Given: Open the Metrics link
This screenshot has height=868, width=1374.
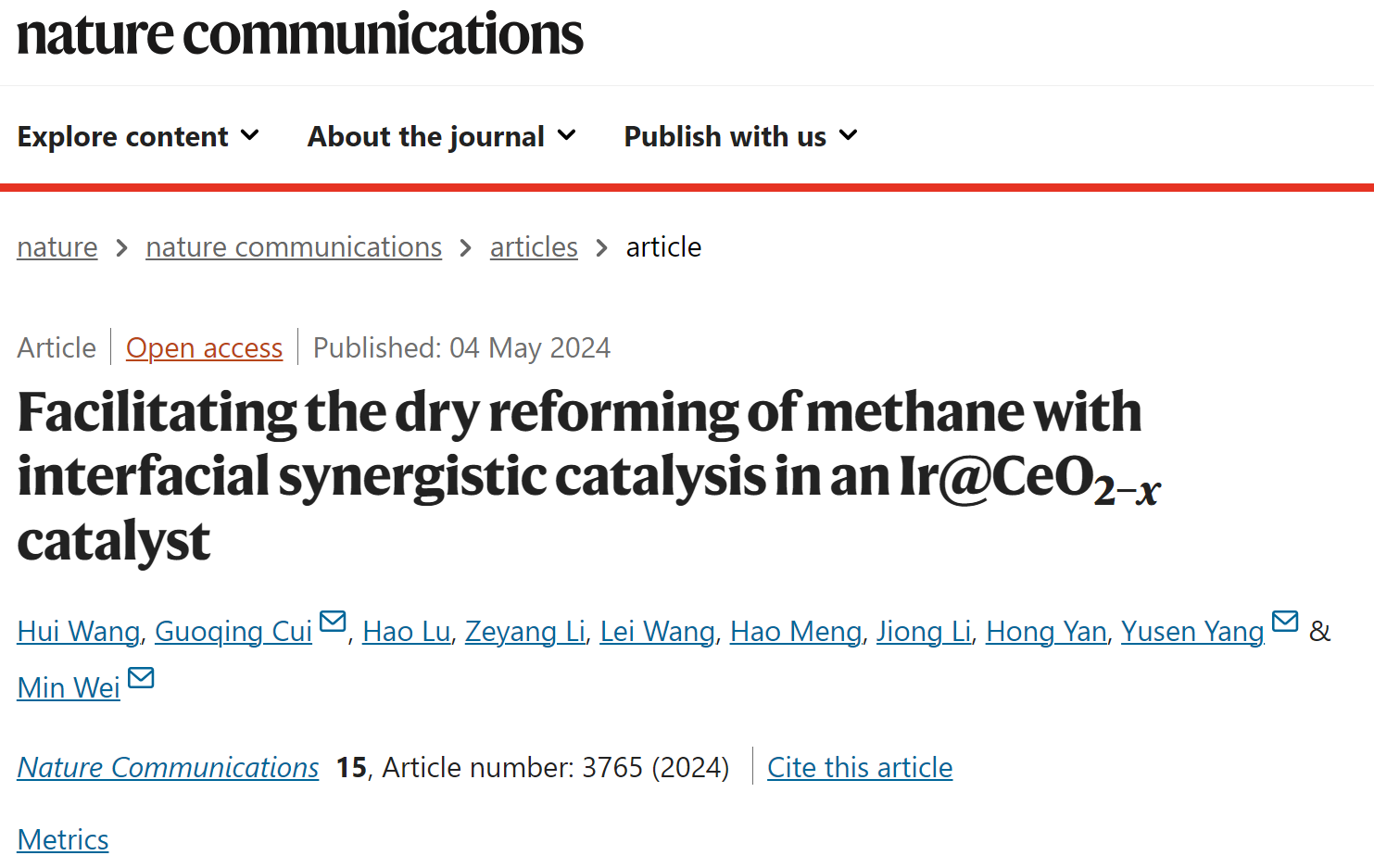Looking at the screenshot, I should [63, 839].
